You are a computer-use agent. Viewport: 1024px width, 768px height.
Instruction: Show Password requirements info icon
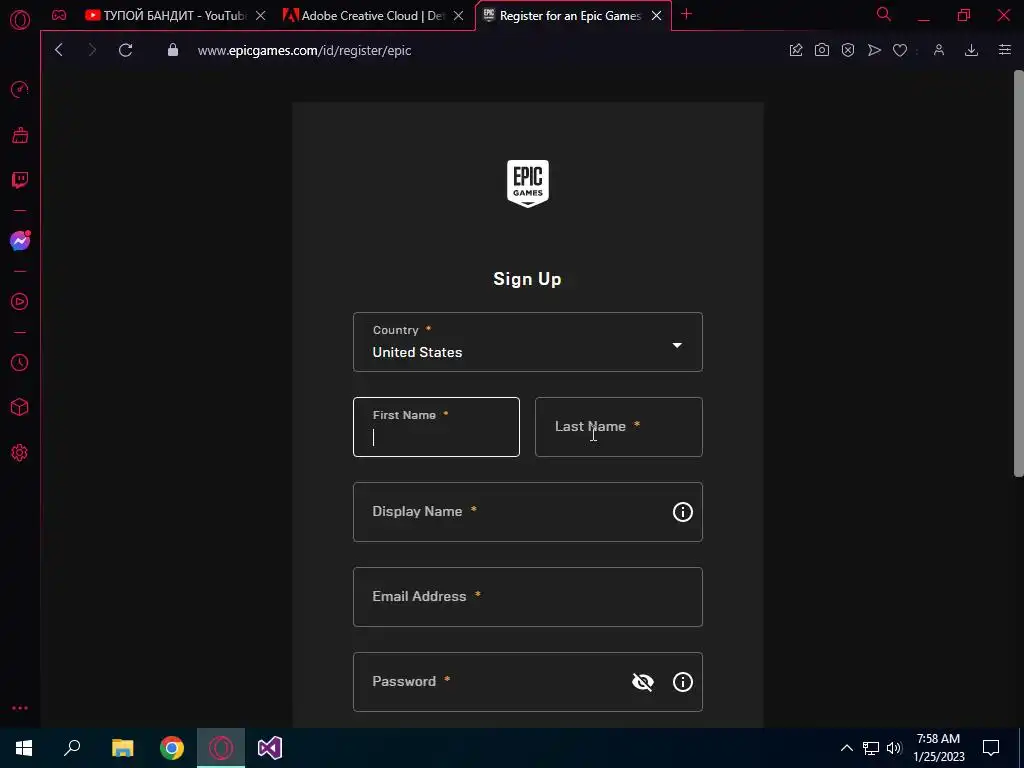click(682, 682)
